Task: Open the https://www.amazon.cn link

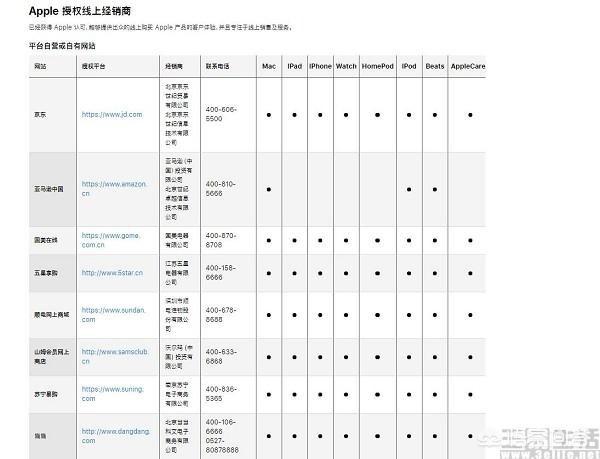Action: [x=114, y=189]
